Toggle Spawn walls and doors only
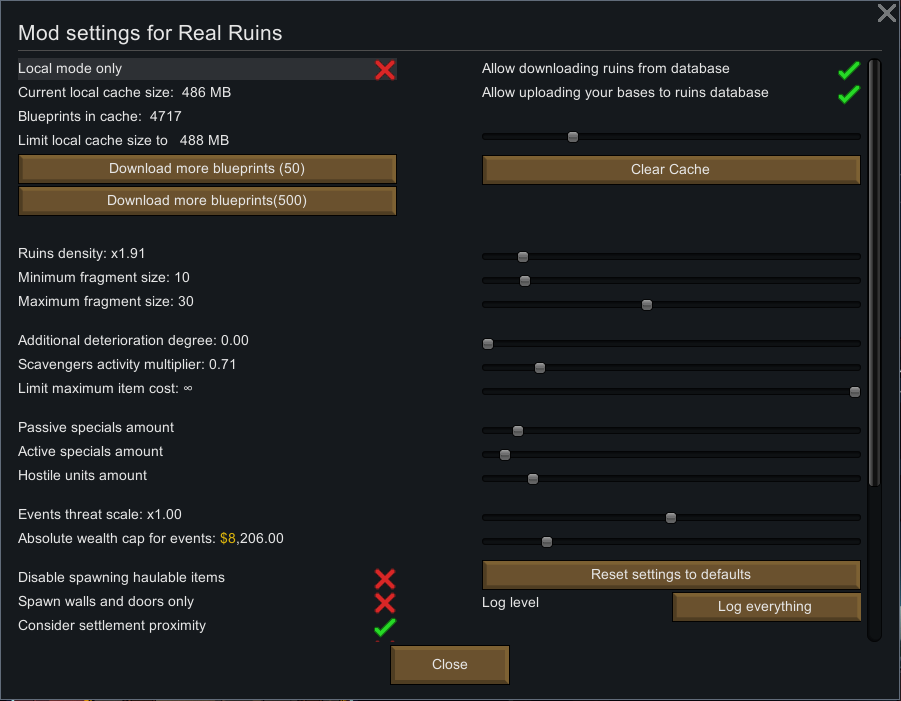Screen dimensions: 901x701 pyautogui.click(x=384, y=603)
